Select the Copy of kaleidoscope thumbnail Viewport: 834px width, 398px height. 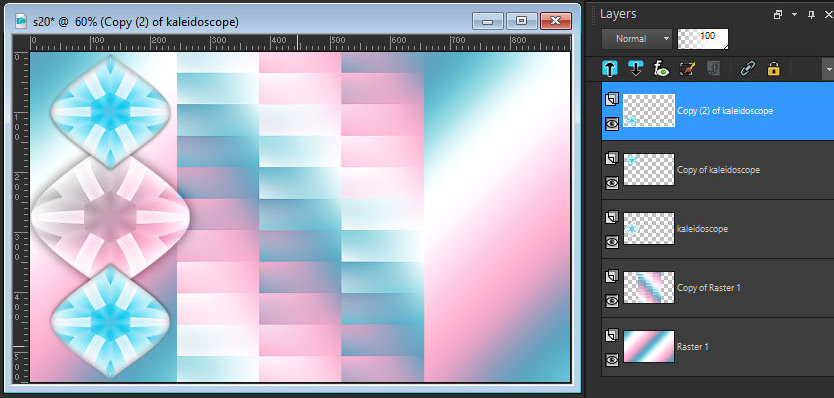point(649,170)
